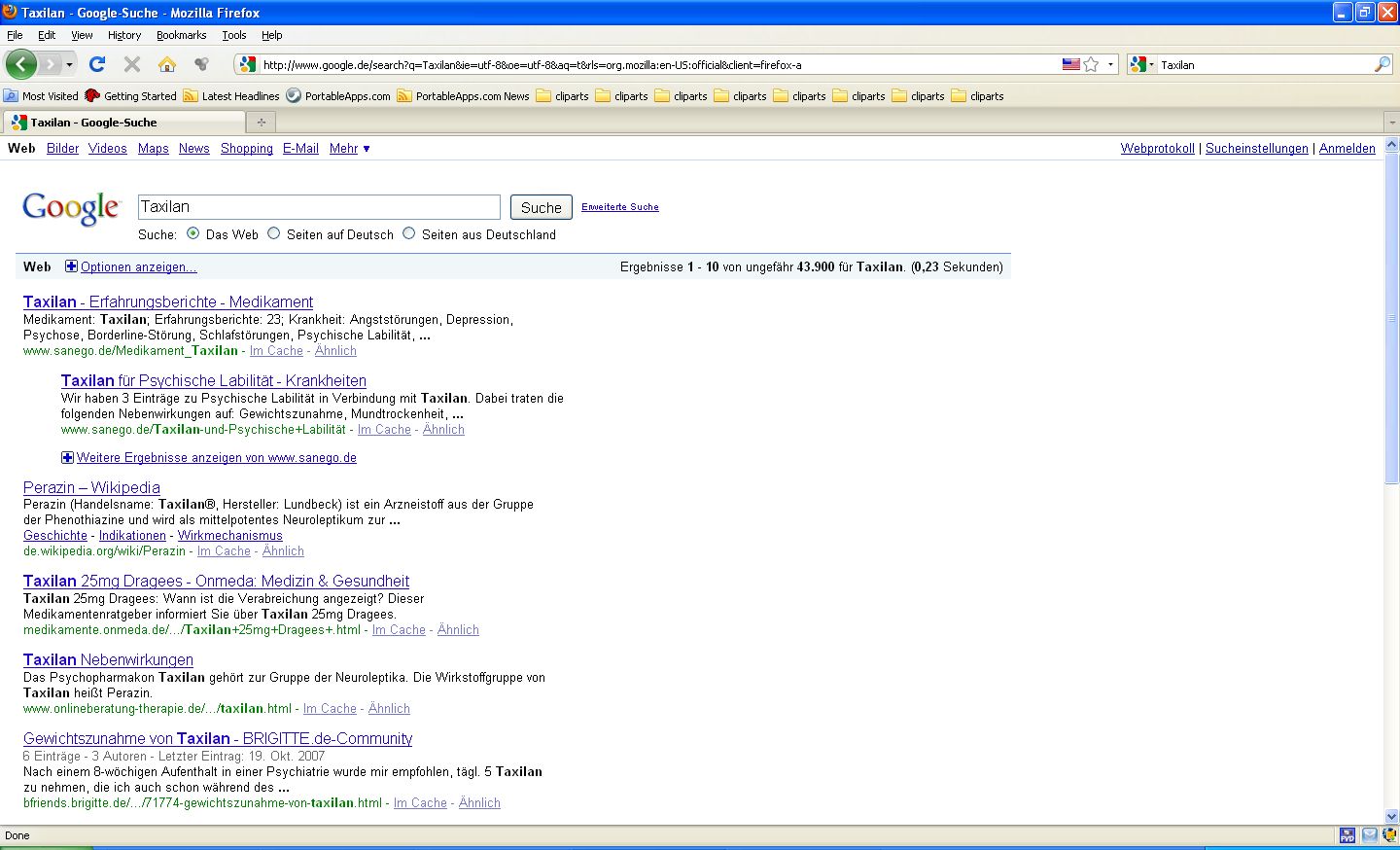This screenshot has width=1400, height=850.
Task: Click the new tab plus button
Action: coord(261,123)
